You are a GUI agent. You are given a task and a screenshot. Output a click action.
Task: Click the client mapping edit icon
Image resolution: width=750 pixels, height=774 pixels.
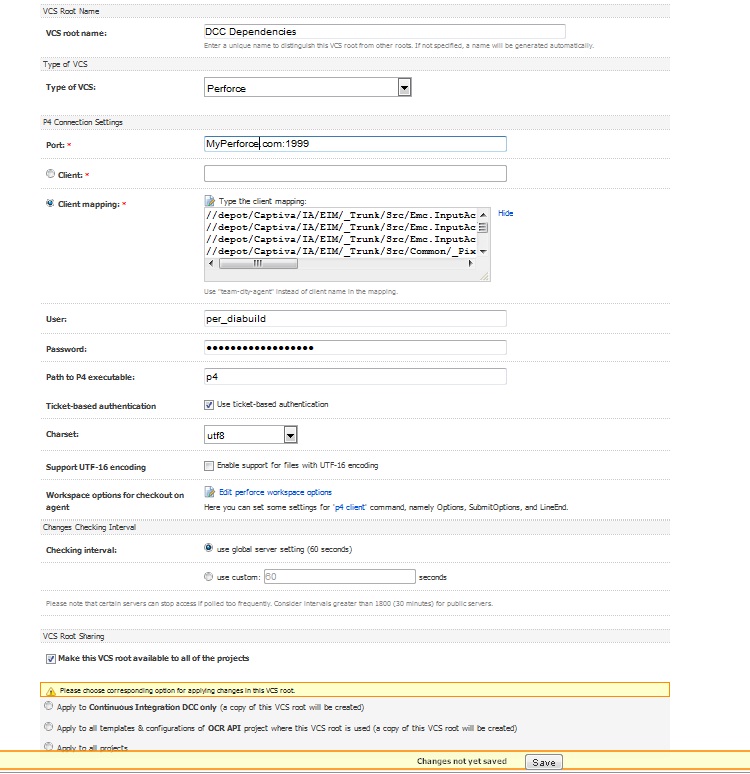(209, 201)
